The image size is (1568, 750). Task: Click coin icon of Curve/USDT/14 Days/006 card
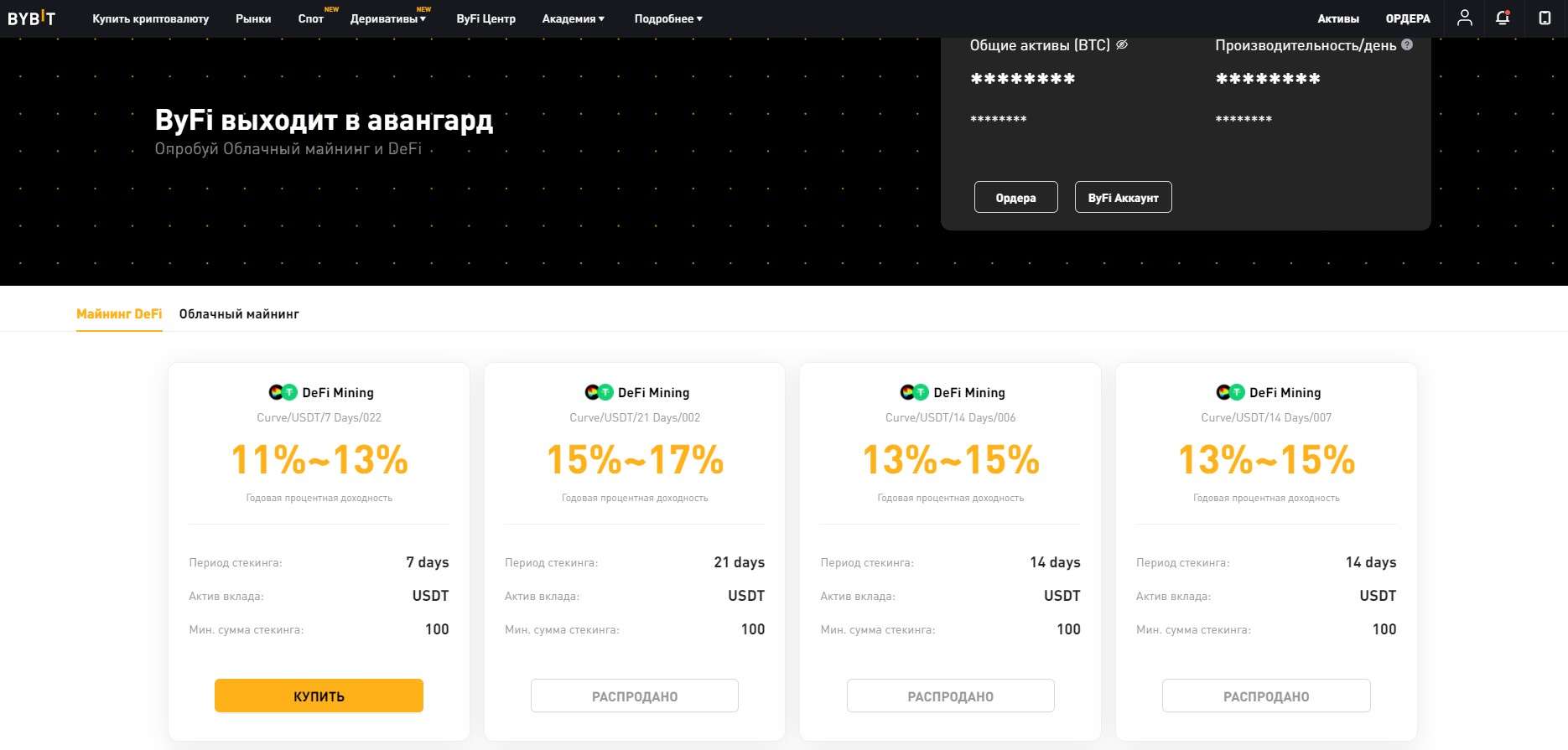click(x=914, y=392)
